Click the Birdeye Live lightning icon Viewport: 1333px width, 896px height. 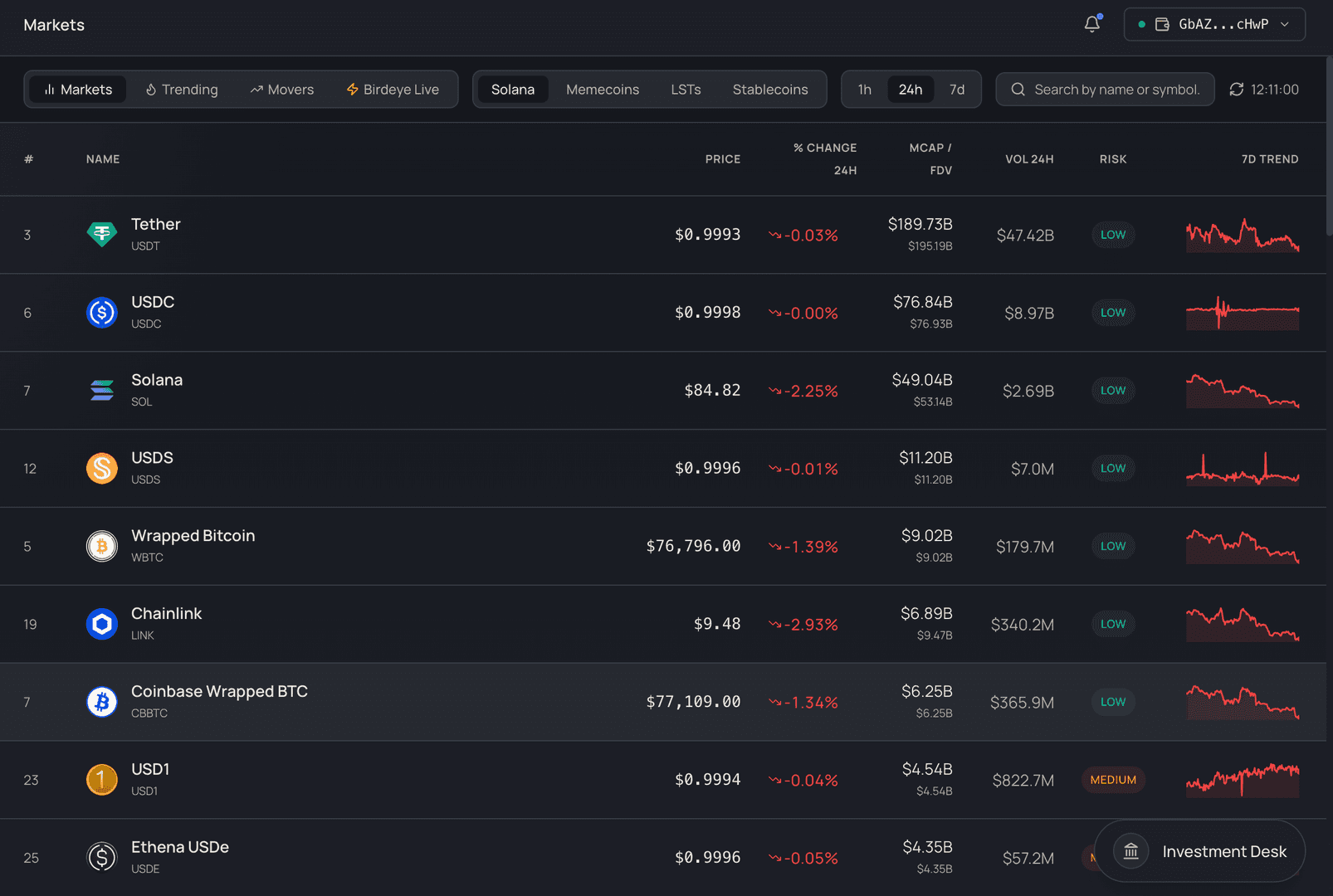(x=352, y=90)
